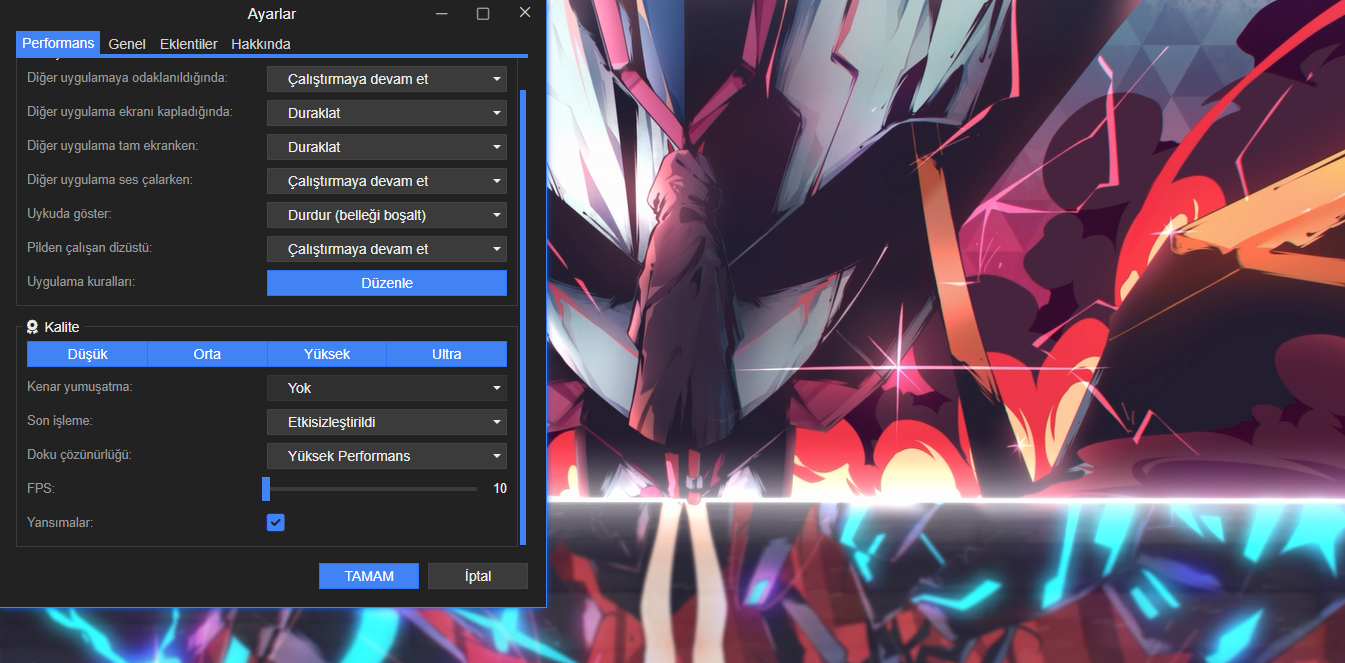Image resolution: width=1345 pixels, height=663 pixels.
Task: Open the Genel tab
Action: 127,44
